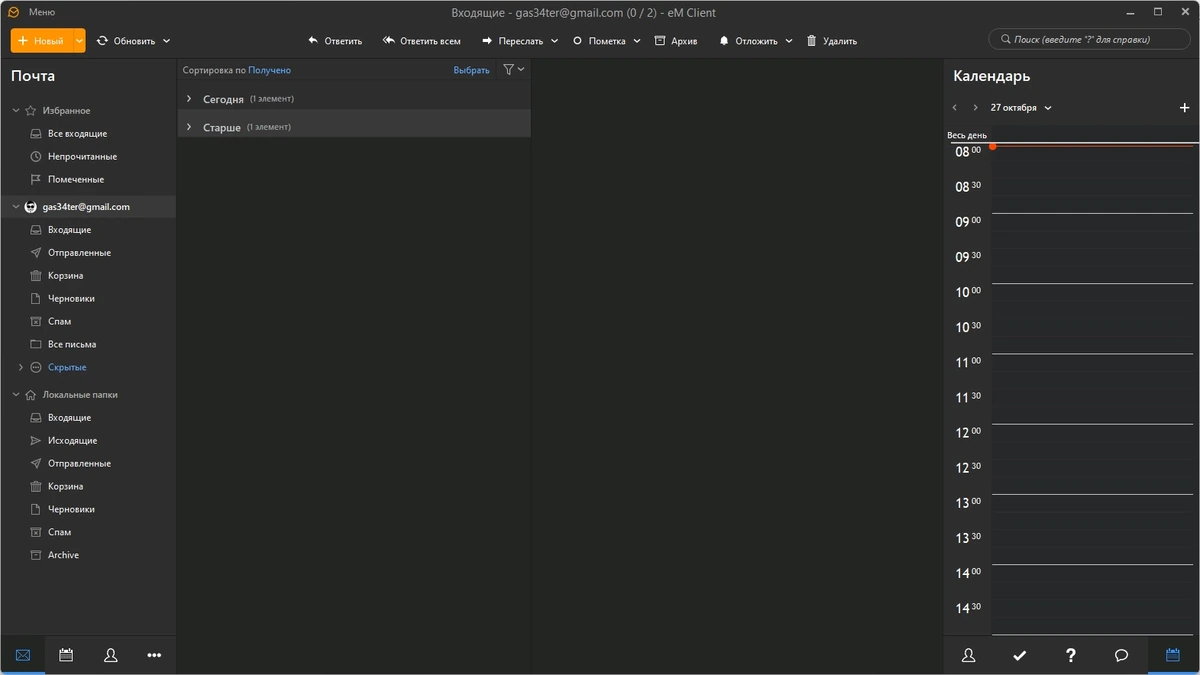Expand the Скрытые folders group
The height and width of the screenshot is (675, 1200).
coord(21,368)
